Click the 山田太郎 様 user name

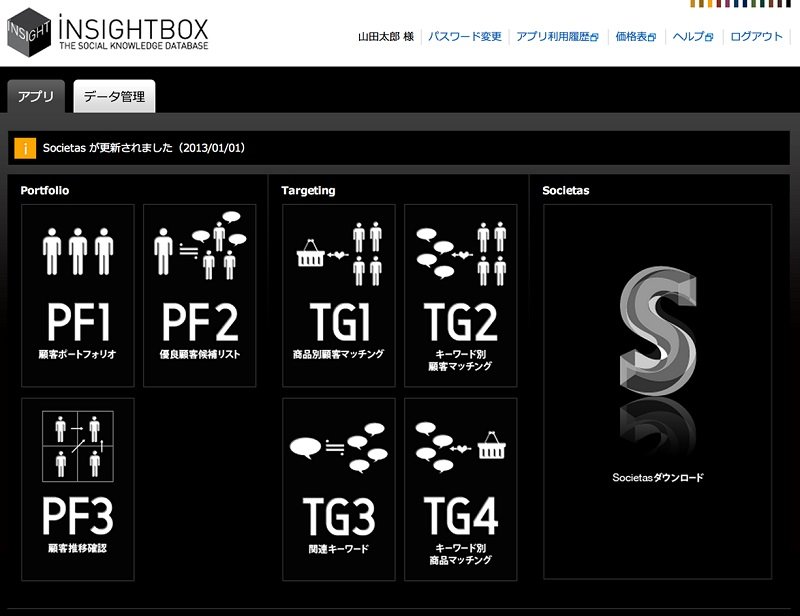pos(386,37)
